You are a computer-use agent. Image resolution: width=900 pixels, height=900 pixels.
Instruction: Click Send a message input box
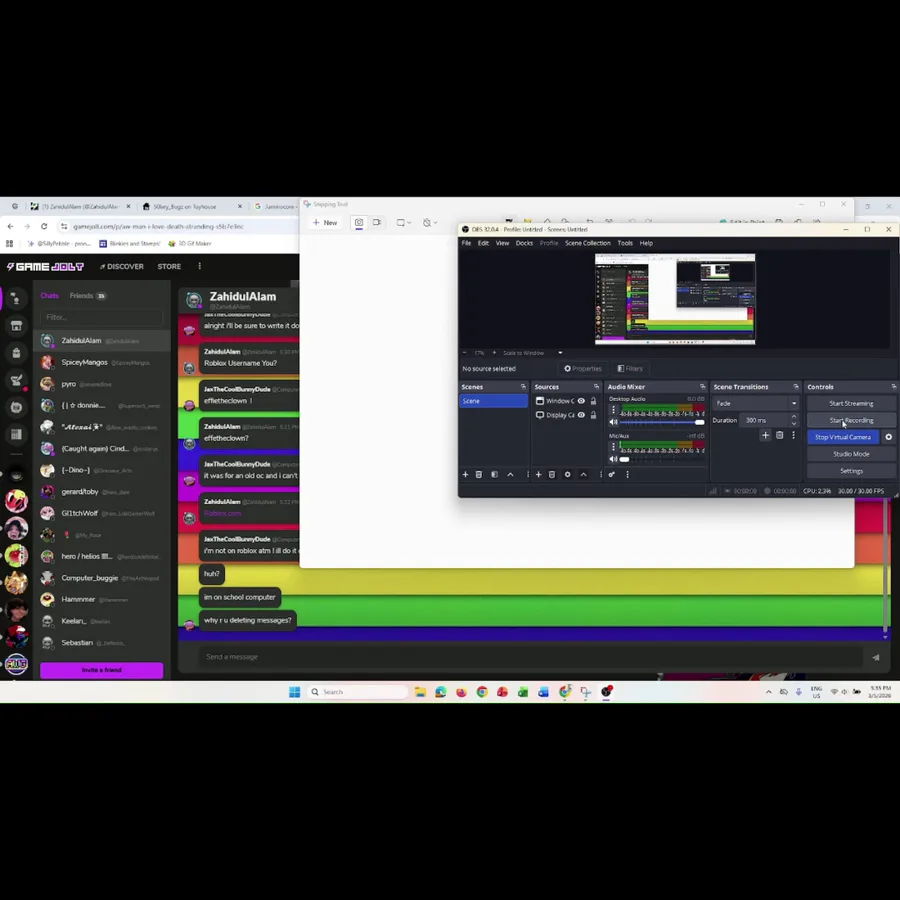click(x=530, y=657)
